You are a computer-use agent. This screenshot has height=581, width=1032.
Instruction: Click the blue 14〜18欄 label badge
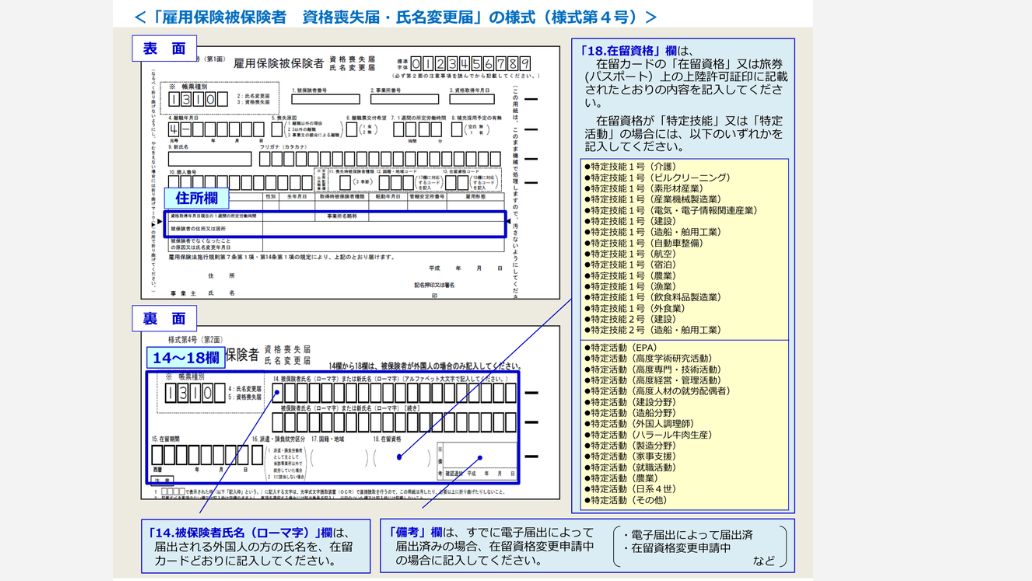pyautogui.click(x=186, y=357)
